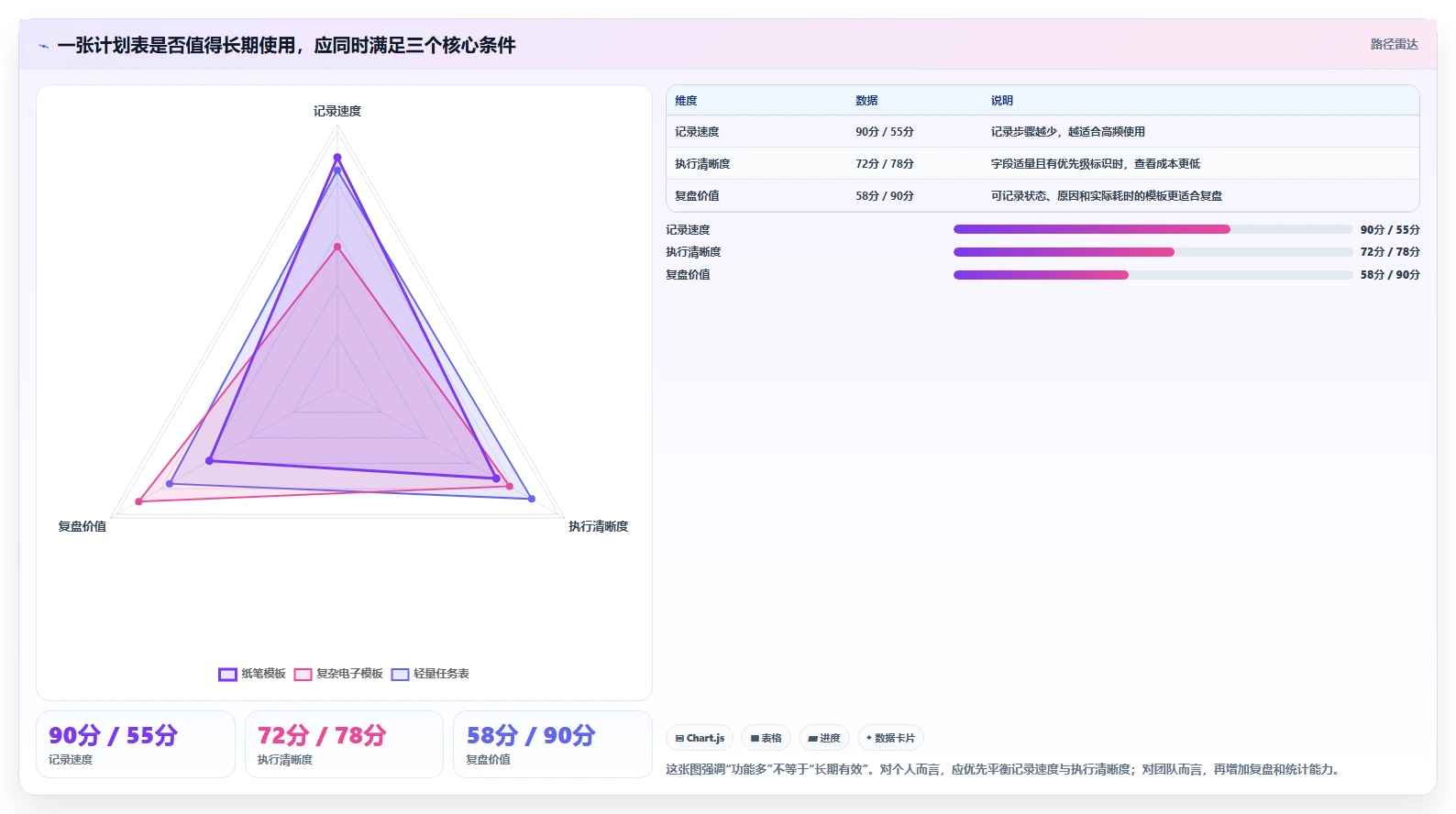This screenshot has height=814, width=1456.
Task: Toggle the 轻量任务表 legend entry
Action: click(x=430, y=674)
